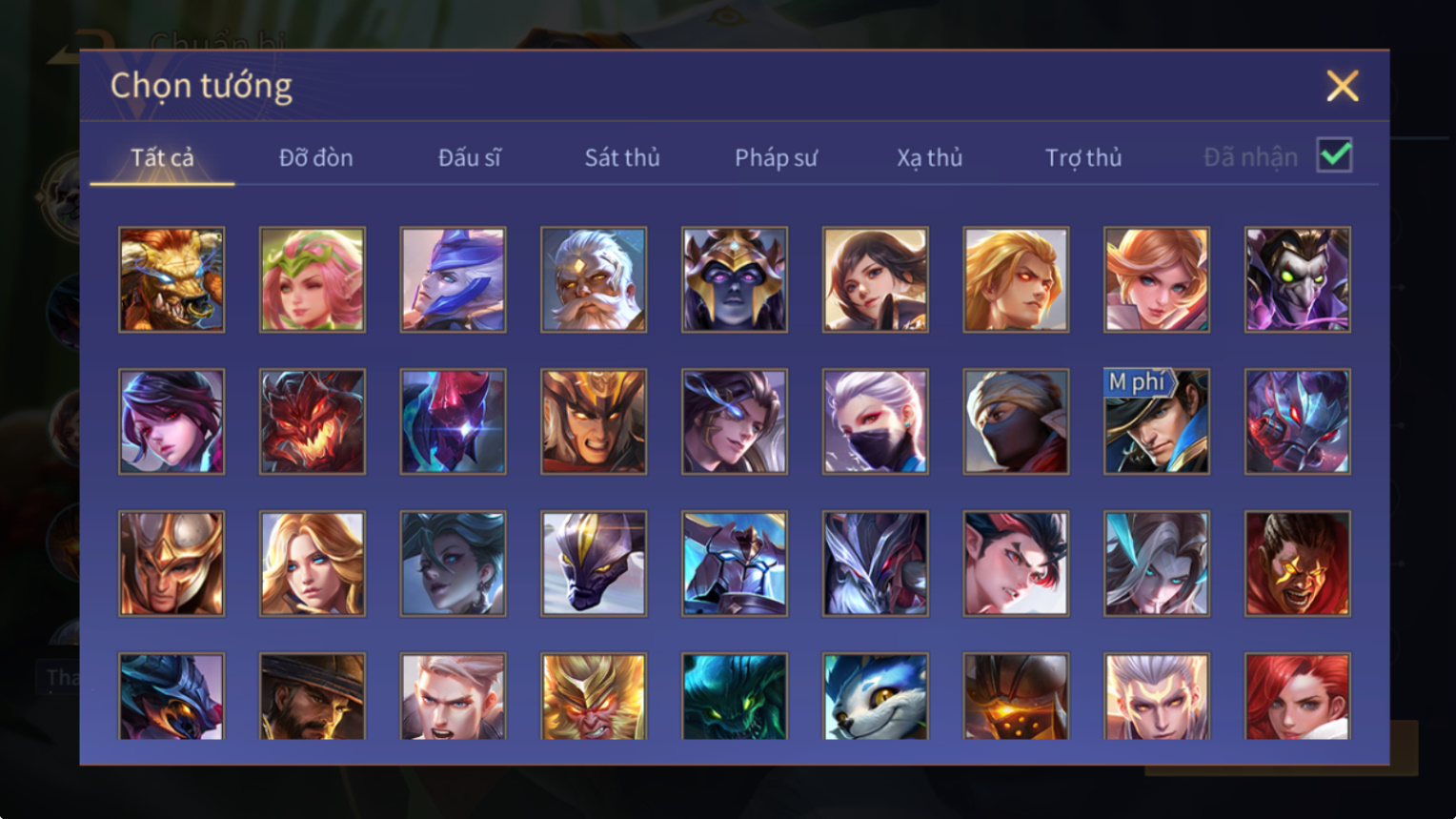Screen dimensions: 1456x819
Task: Select the black panther hero portrait
Action: click(x=593, y=563)
